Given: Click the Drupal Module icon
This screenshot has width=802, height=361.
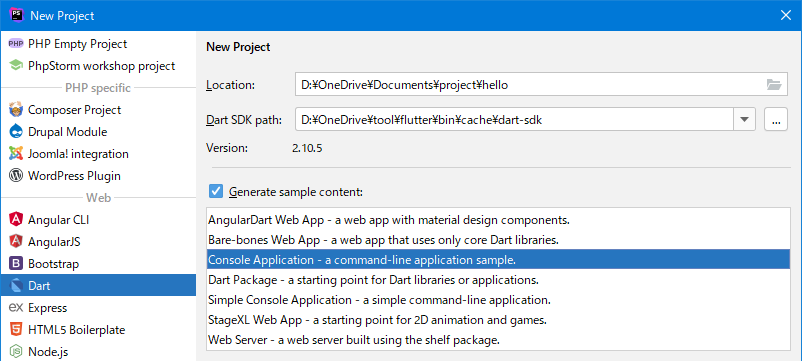Looking at the screenshot, I should (16, 132).
